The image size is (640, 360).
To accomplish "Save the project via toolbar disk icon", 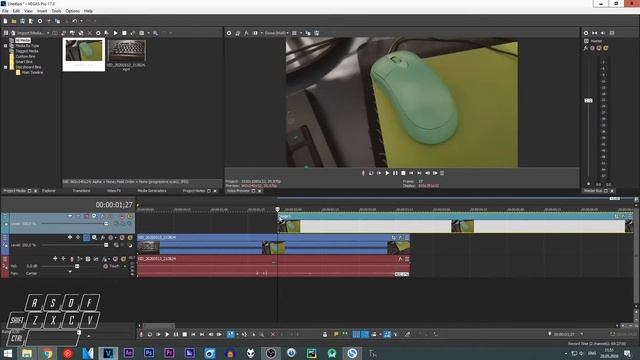I will (22, 21).
